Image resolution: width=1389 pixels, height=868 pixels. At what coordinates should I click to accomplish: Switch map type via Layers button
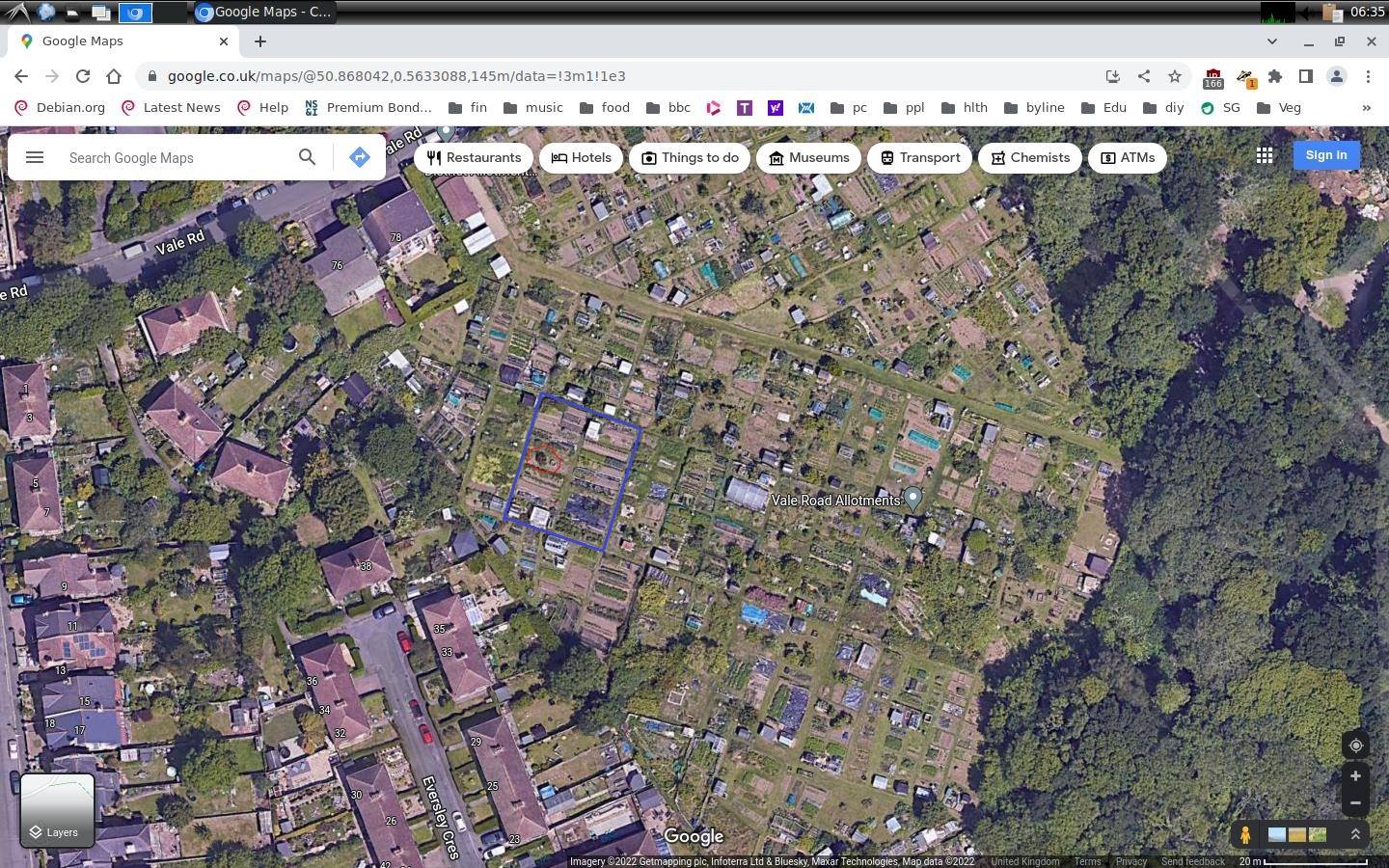point(57,810)
